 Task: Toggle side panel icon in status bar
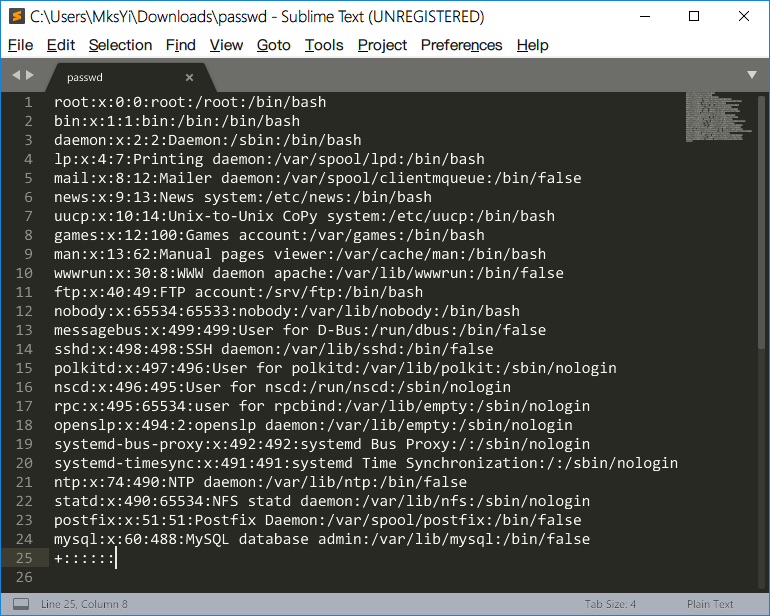point(21,604)
